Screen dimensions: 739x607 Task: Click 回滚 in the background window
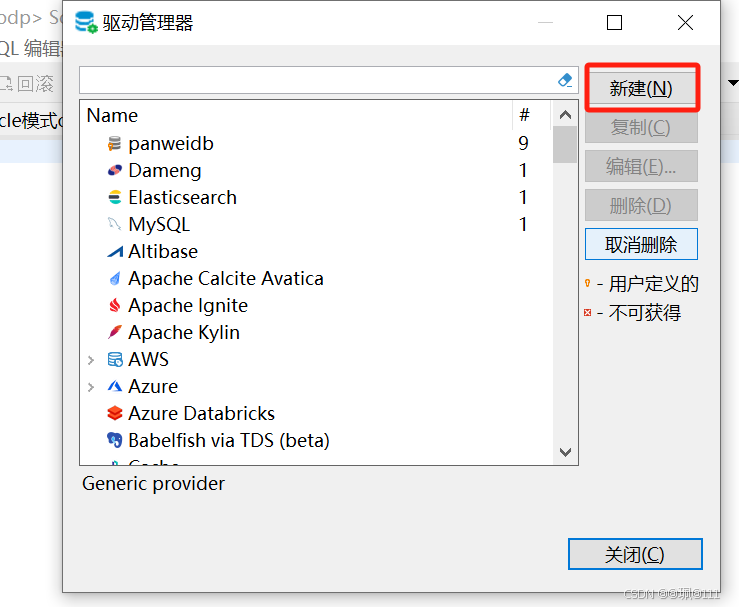point(35,84)
